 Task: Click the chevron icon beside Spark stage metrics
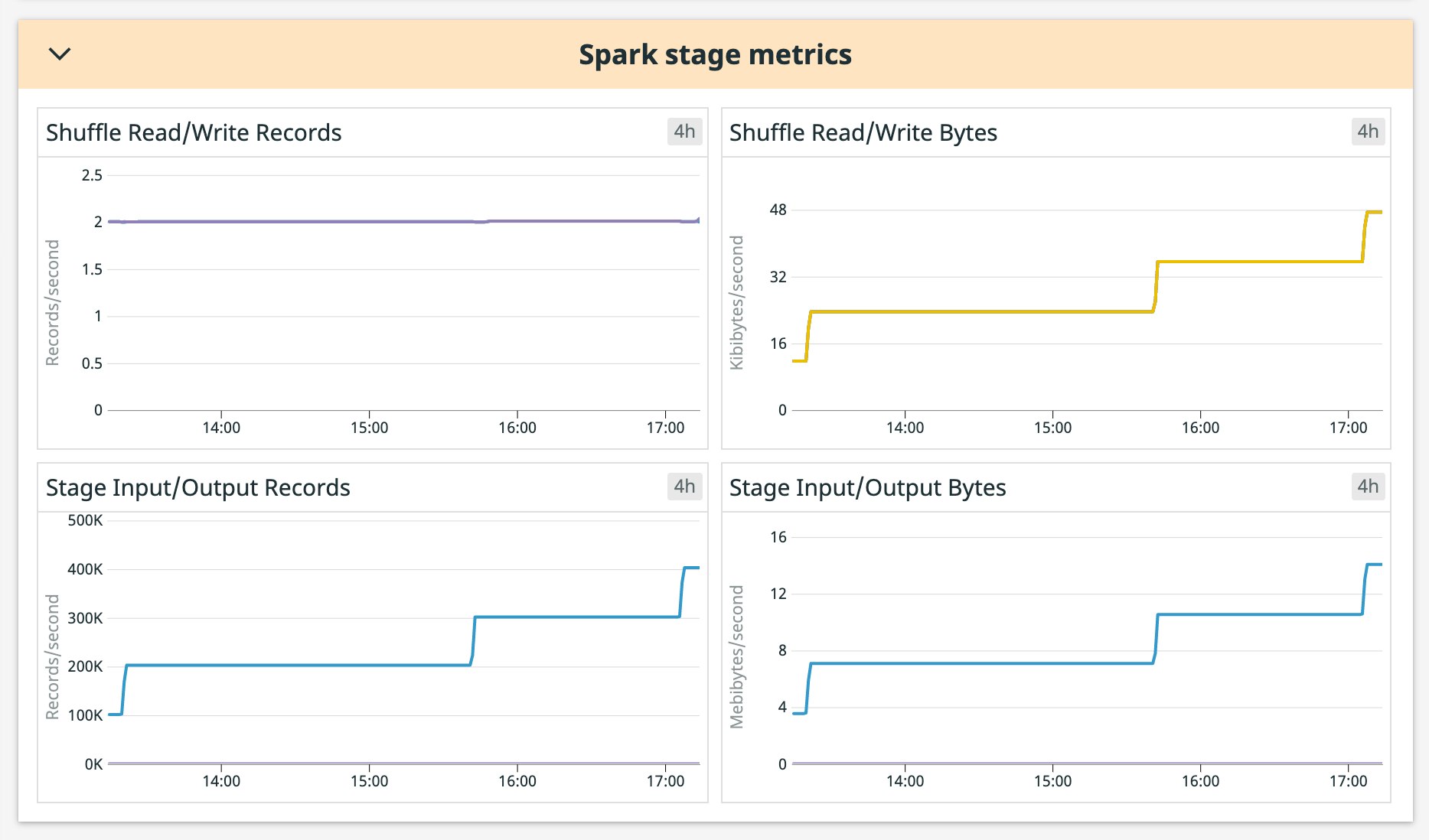[x=59, y=54]
